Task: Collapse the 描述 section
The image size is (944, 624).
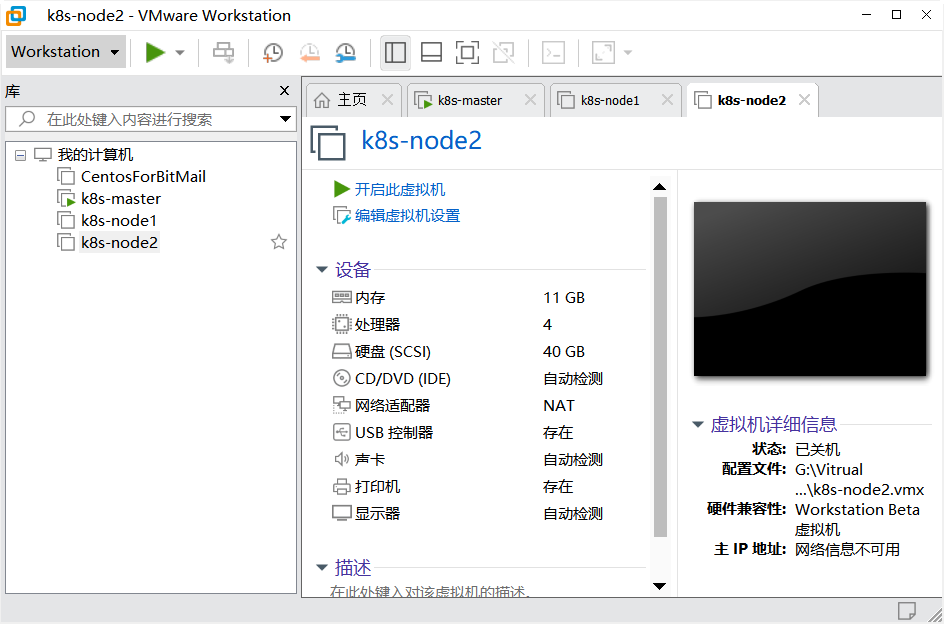Action: pyautogui.click(x=323, y=567)
